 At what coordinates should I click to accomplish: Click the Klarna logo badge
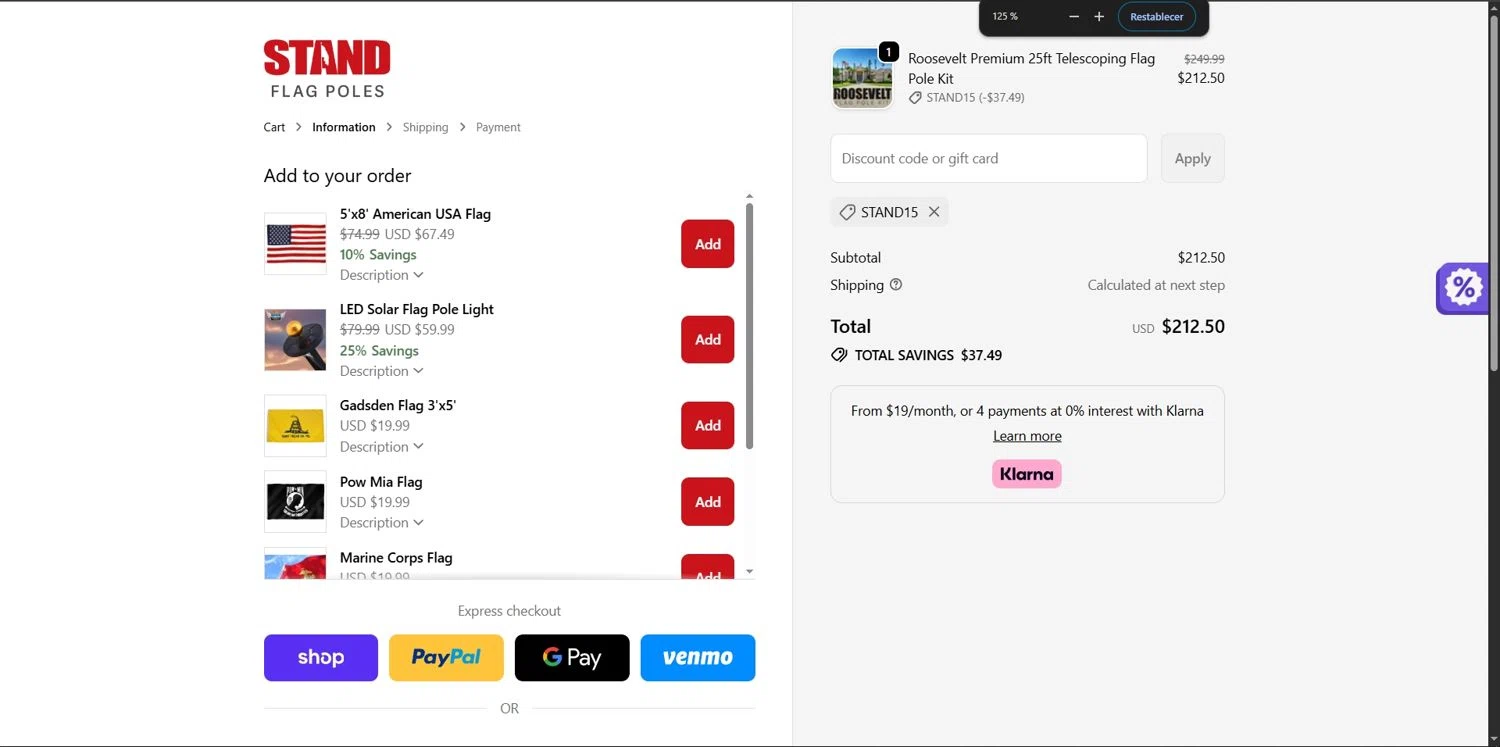1027,474
